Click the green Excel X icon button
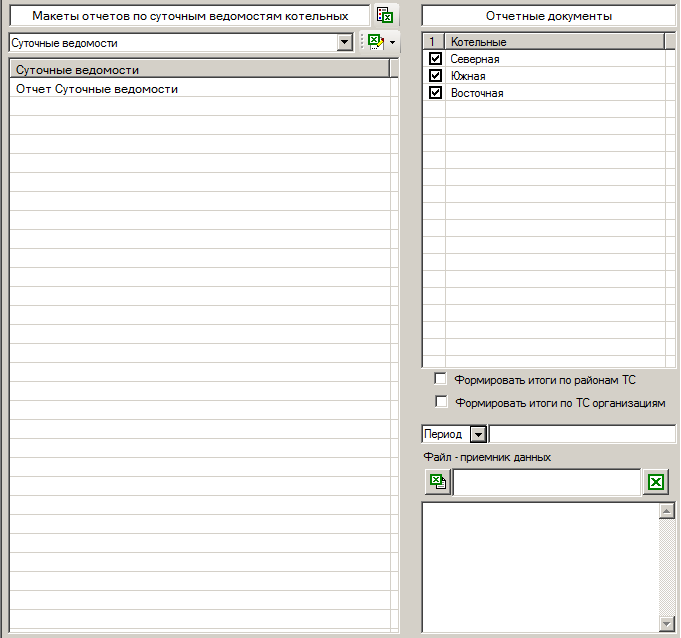681x638 pixels. 655,483
